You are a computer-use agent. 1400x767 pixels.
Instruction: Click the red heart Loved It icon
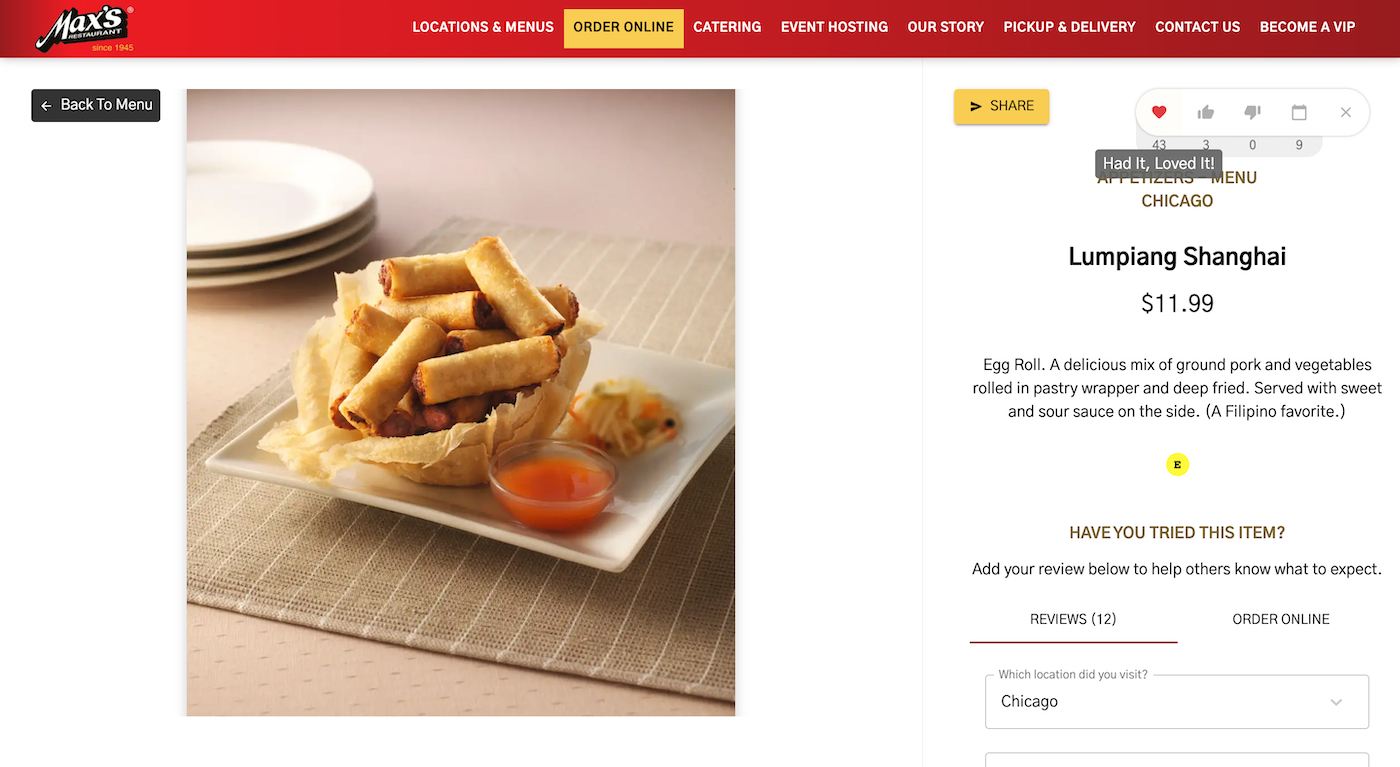(1159, 112)
